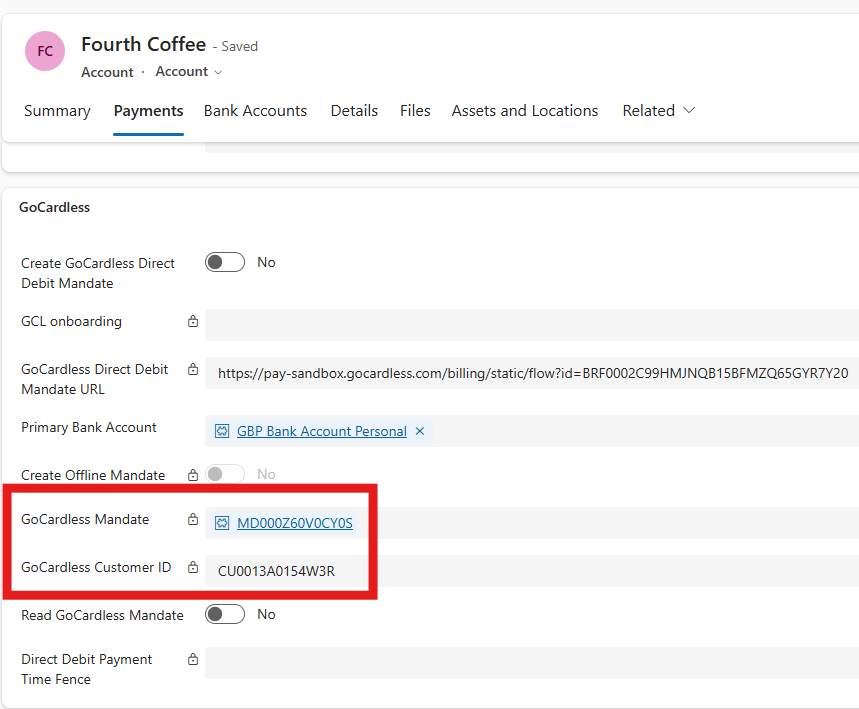Open GBP Bank Account Personal link
859x709 pixels.
[321, 431]
